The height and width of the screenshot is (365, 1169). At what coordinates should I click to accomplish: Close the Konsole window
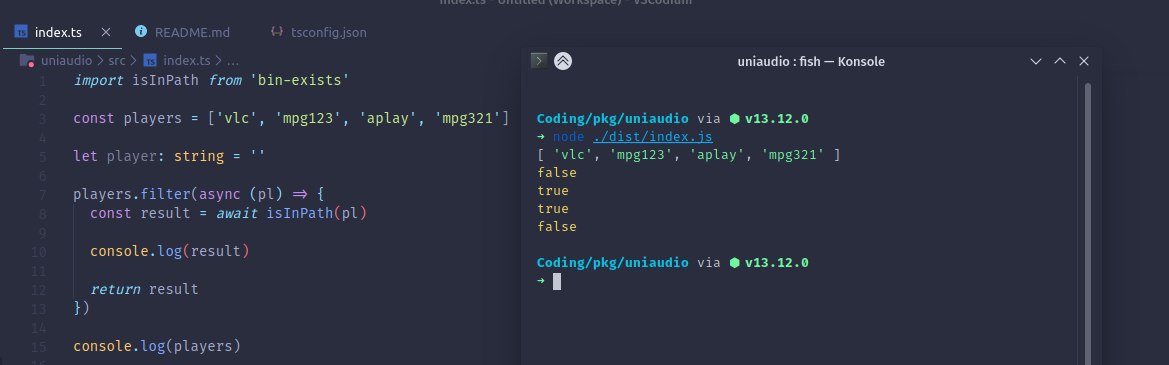[1084, 61]
